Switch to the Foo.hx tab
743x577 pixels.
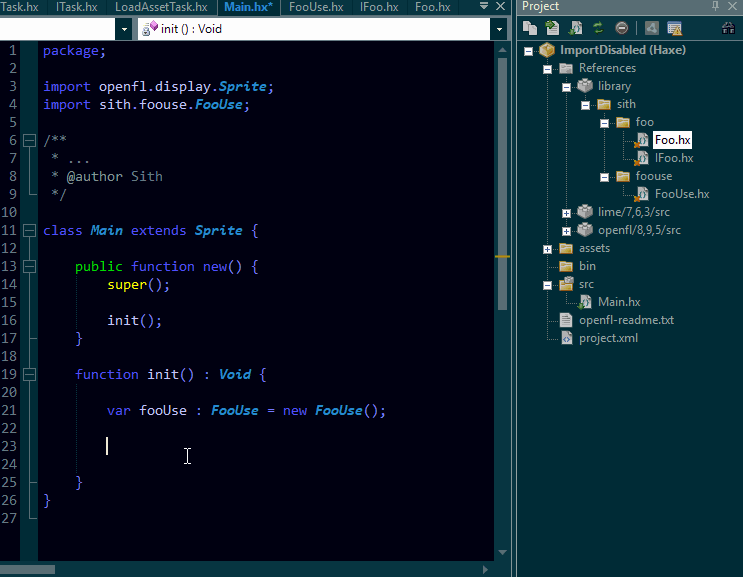[x=432, y=7]
